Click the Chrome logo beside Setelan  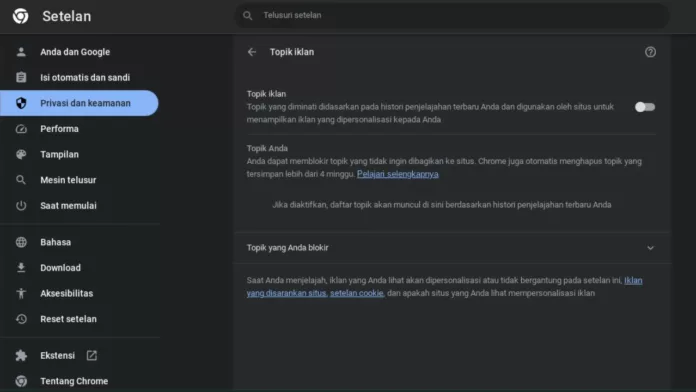(x=20, y=16)
